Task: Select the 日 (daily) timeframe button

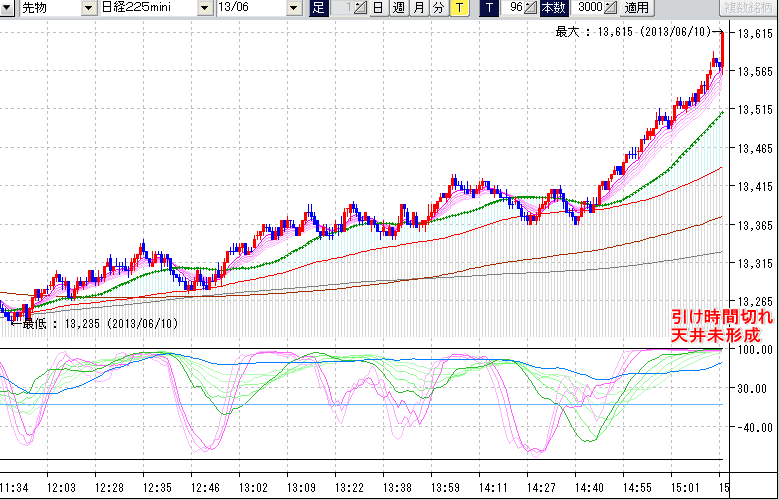Action: (x=377, y=8)
